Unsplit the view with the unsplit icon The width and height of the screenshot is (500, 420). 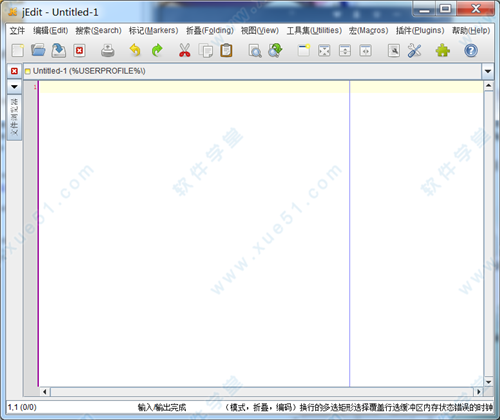point(324,51)
